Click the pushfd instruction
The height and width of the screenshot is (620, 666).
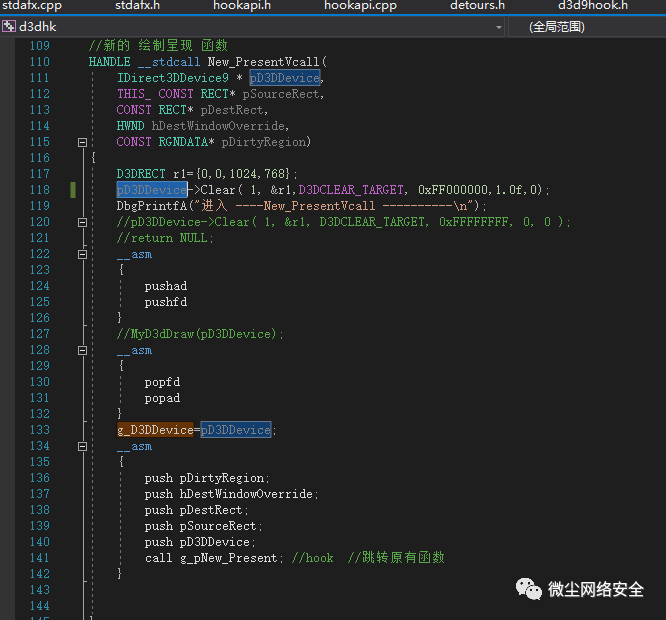click(166, 302)
